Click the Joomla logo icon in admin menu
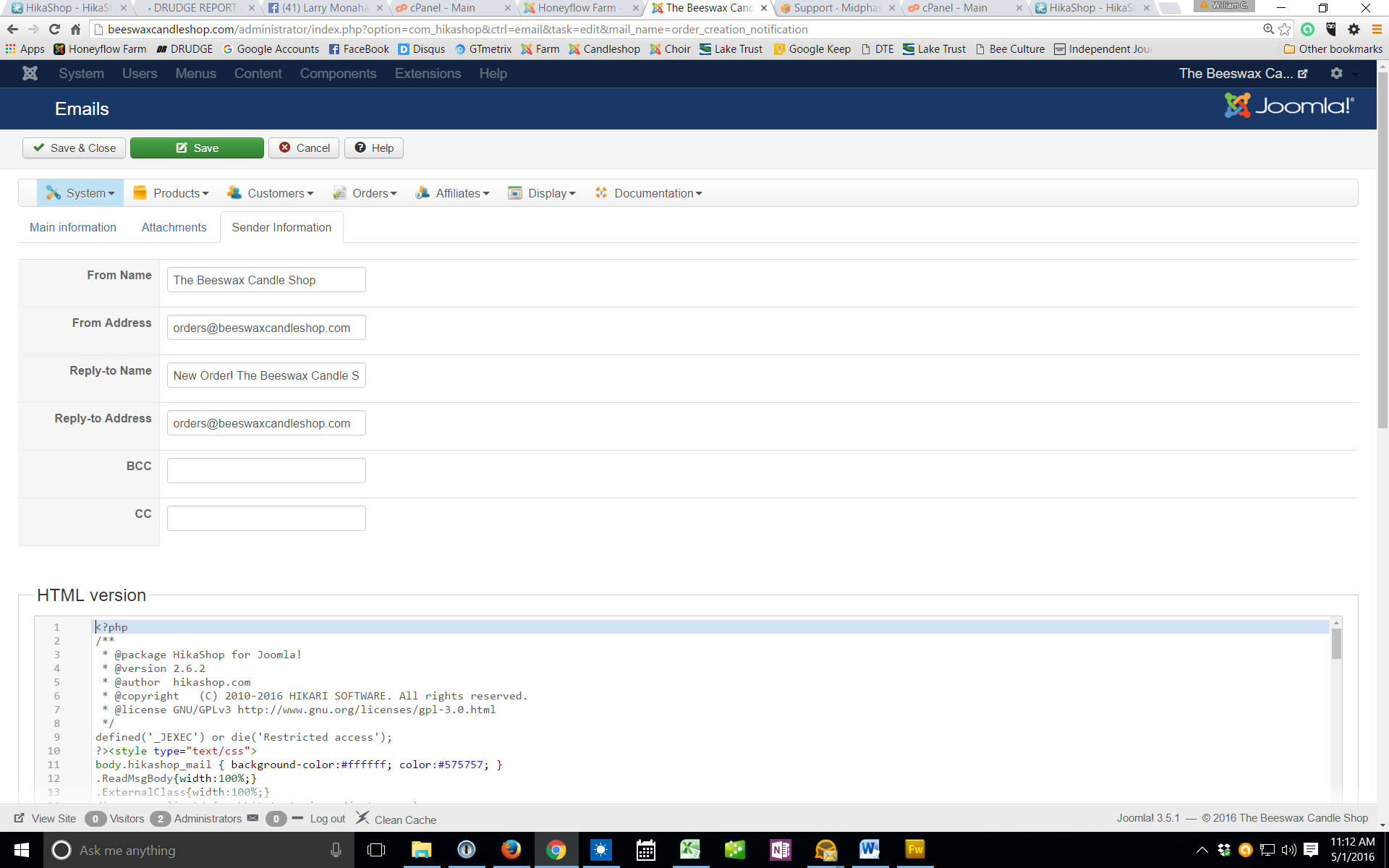 (x=30, y=73)
